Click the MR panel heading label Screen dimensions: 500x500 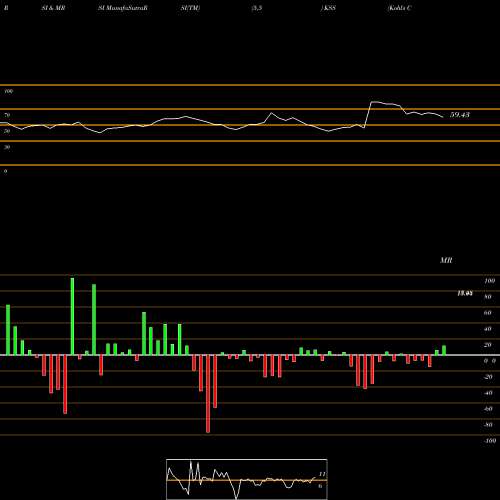446,260
